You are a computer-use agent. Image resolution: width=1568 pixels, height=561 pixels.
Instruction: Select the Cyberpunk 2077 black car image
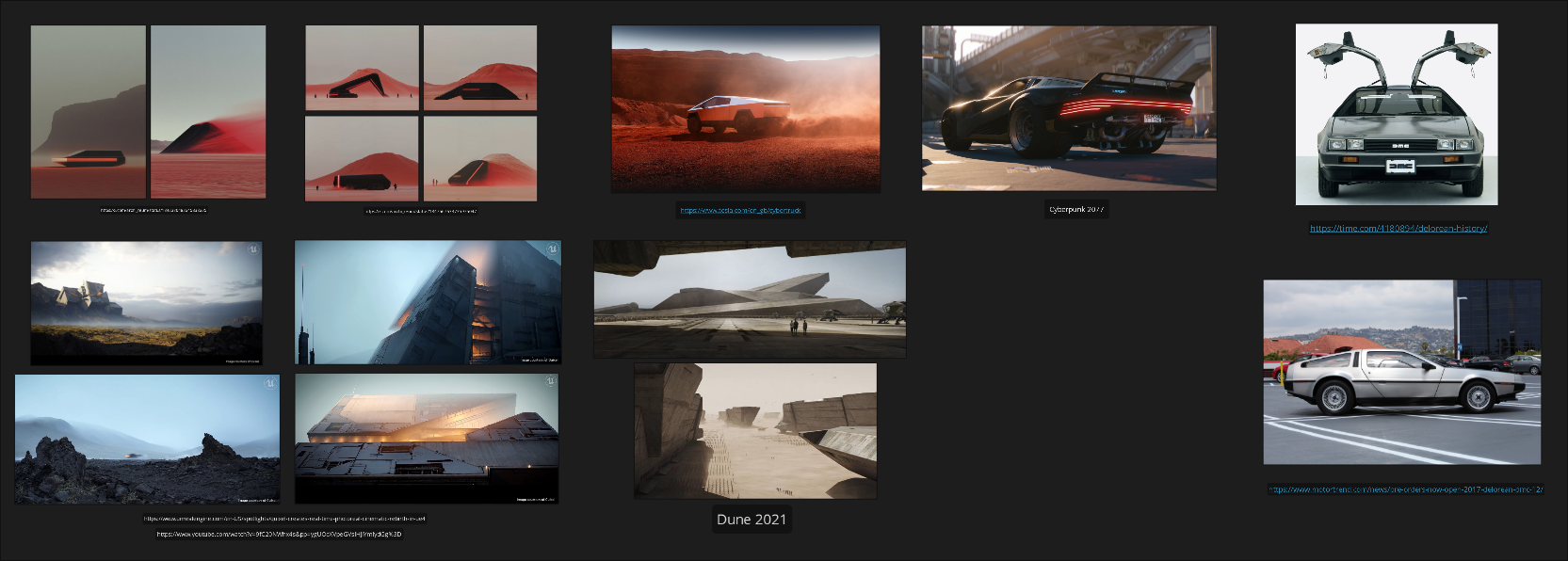coord(1069,108)
